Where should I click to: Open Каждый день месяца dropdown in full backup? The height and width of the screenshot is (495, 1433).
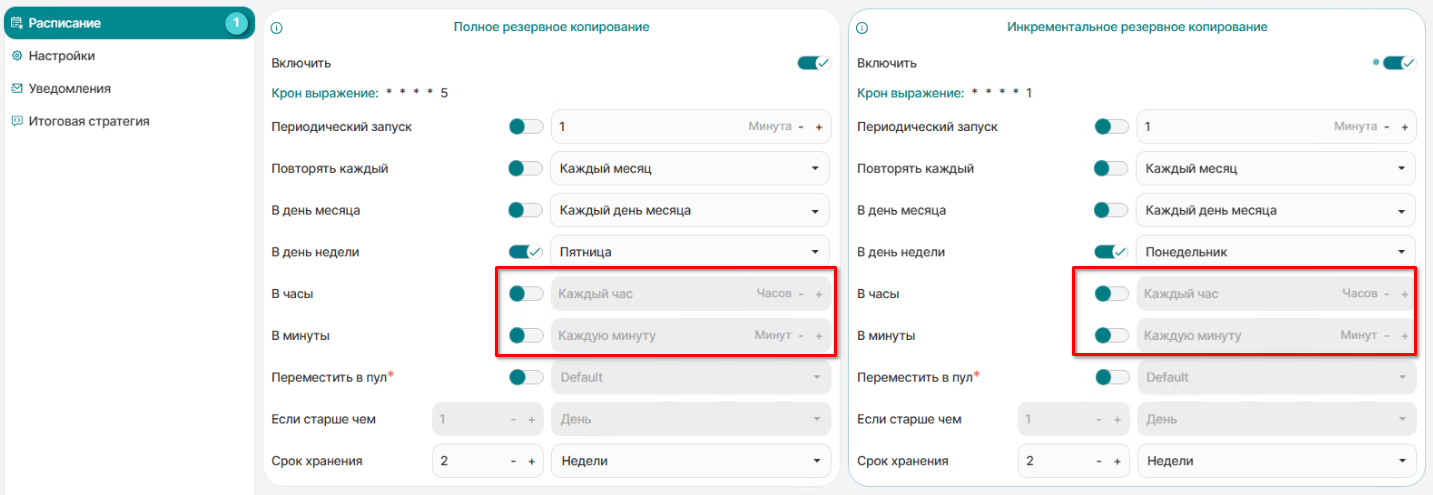[690, 211]
